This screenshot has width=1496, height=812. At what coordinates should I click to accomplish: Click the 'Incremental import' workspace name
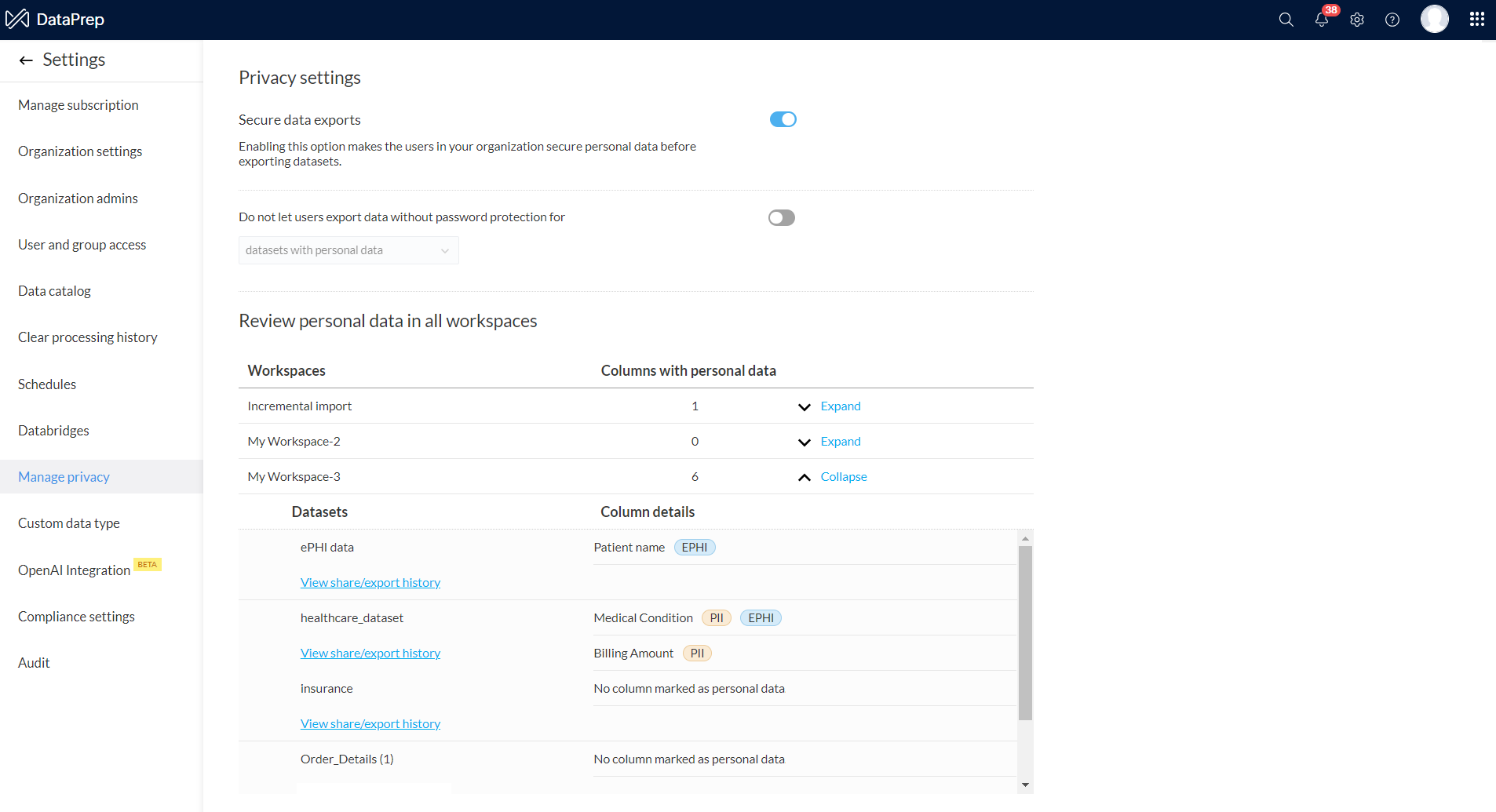coord(299,406)
